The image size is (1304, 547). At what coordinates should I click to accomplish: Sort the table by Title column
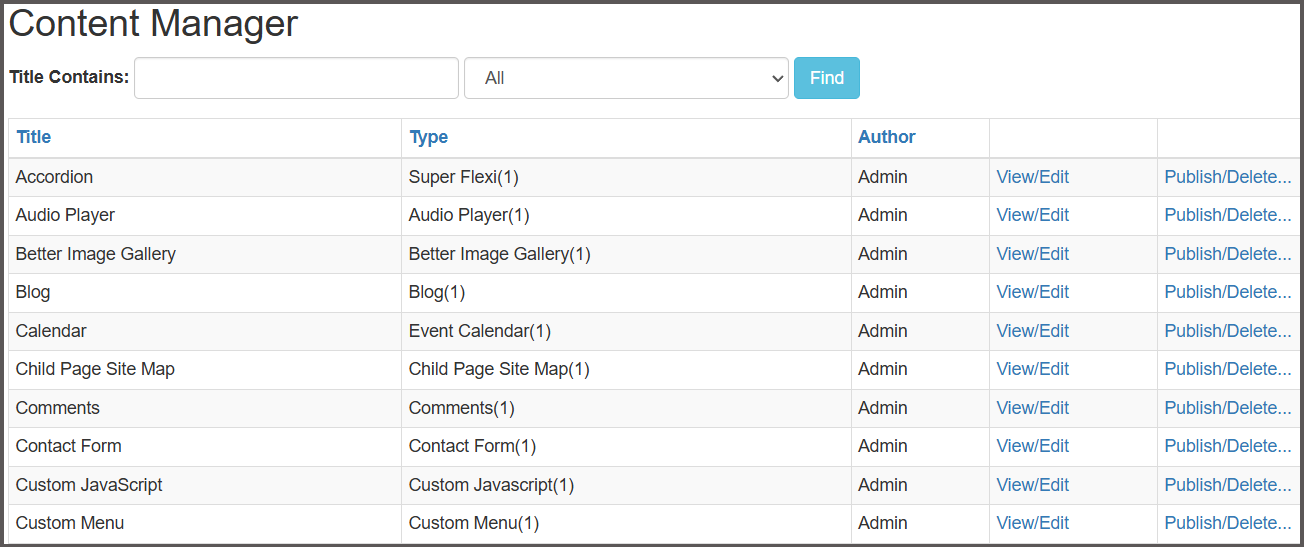(34, 137)
